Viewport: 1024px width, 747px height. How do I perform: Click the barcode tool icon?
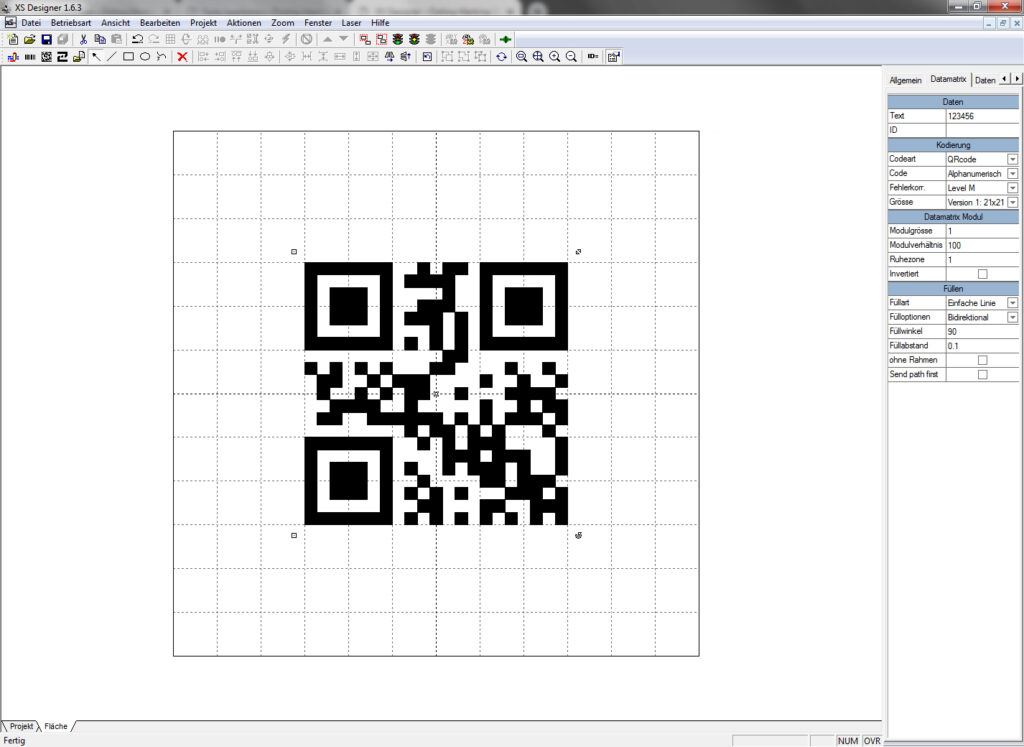click(x=30, y=57)
